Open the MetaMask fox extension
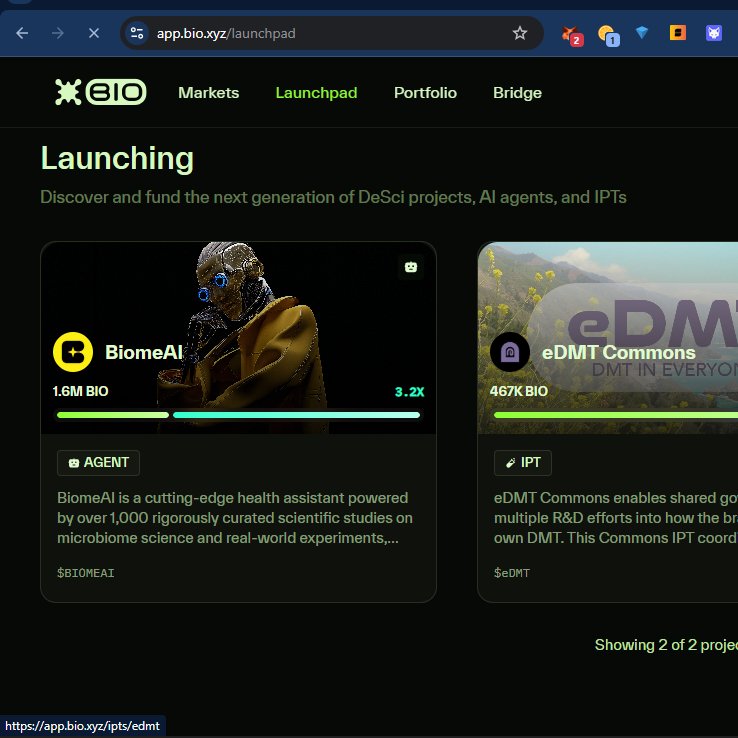Image resolution: width=738 pixels, height=738 pixels. tap(571, 35)
